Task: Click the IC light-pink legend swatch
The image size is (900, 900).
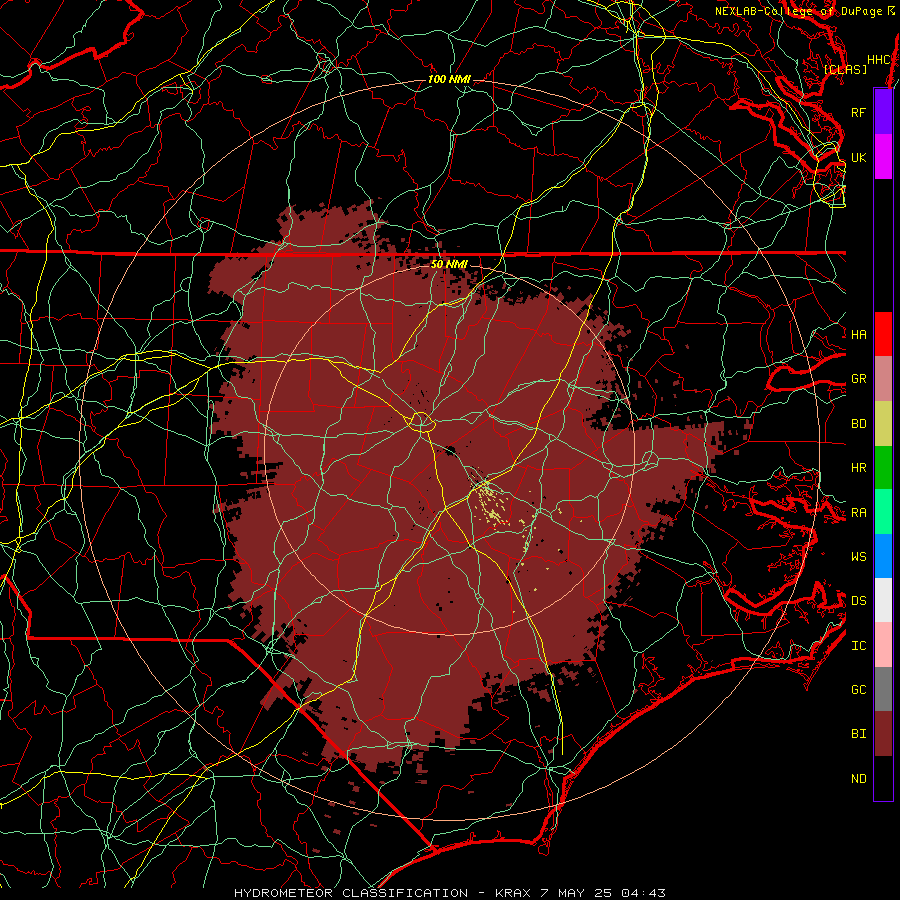Action: 883,645
